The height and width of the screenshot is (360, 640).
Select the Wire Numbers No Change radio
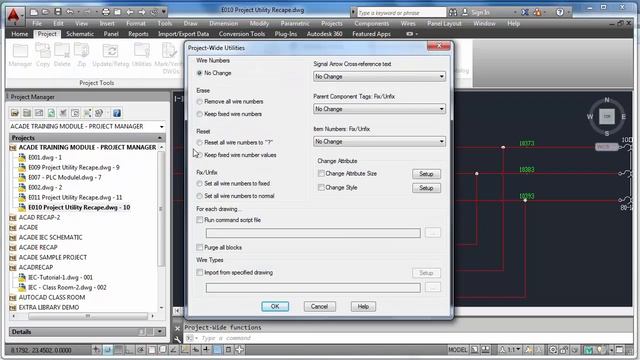point(199,73)
